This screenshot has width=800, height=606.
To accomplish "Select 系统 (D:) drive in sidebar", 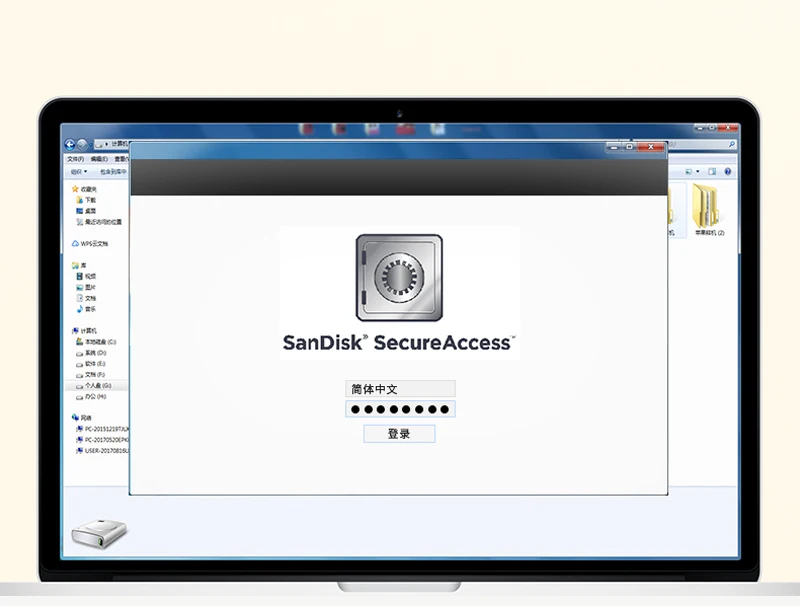I will (x=91, y=353).
